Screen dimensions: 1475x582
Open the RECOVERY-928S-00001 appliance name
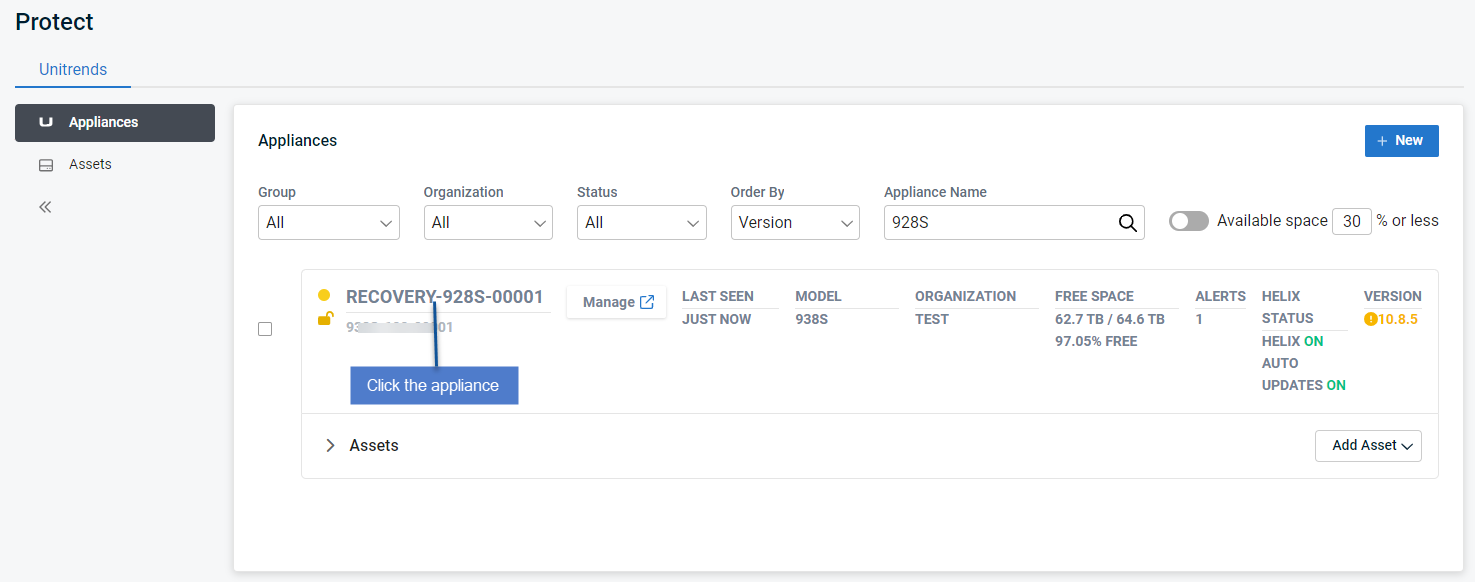click(445, 297)
